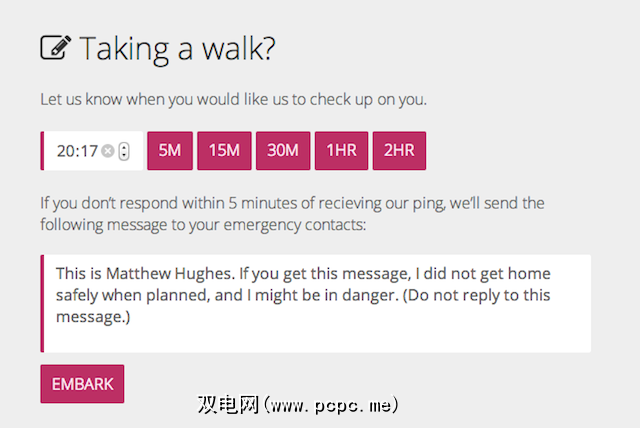Set check-up to 5M
The height and width of the screenshot is (428, 640).
[x=170, y=151]
